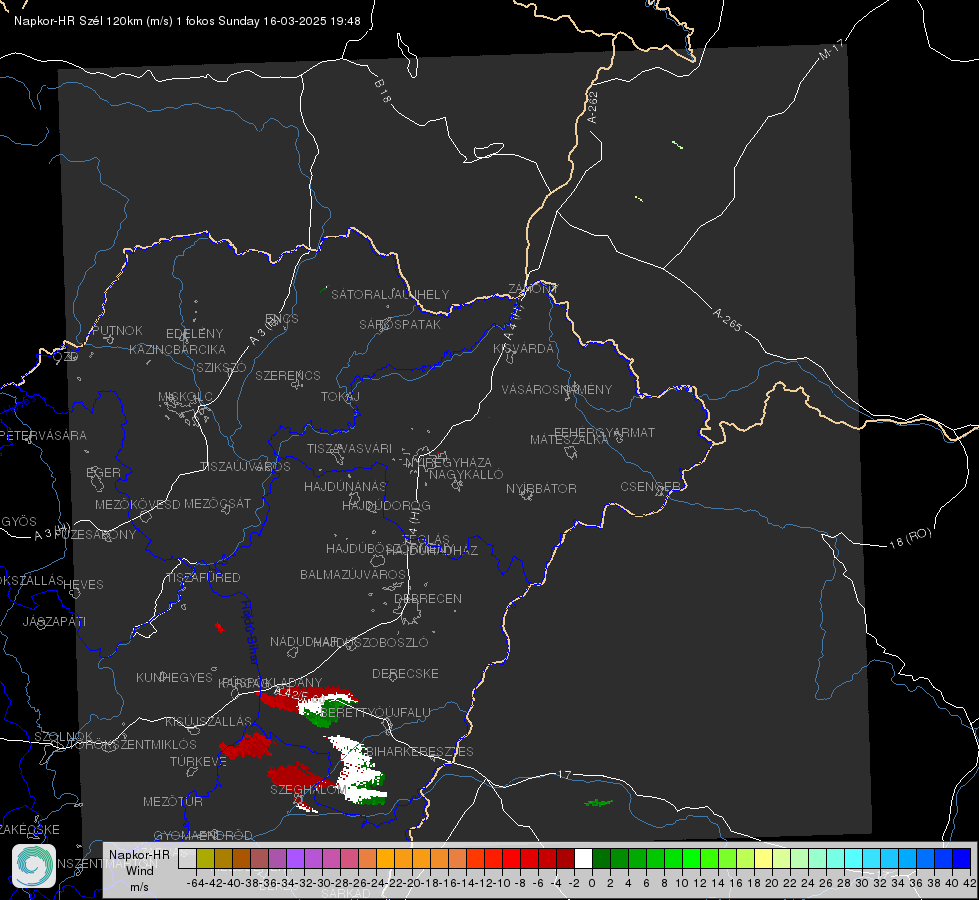Select the M-17 road label

click(x=831, y=50)
